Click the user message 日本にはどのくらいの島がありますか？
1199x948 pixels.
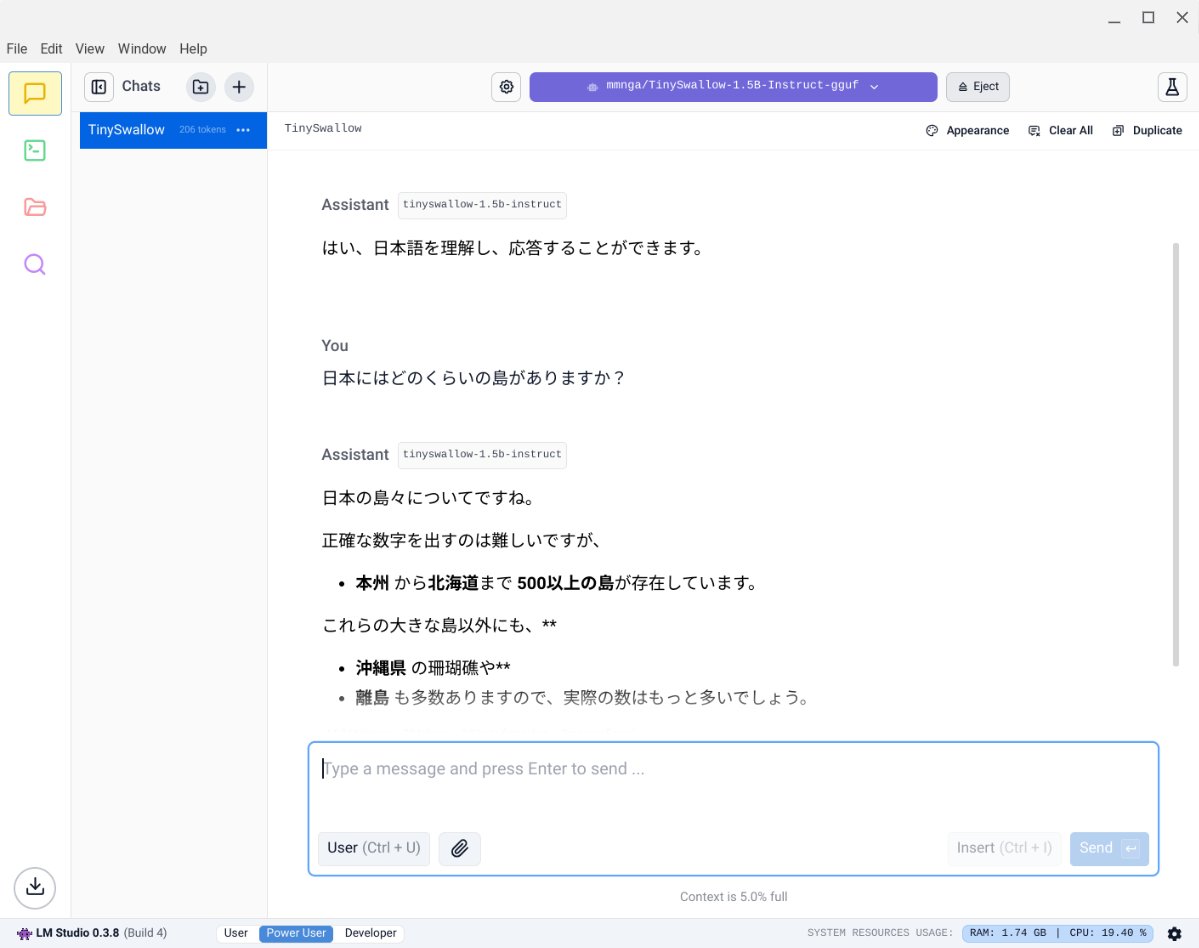click(473, 378)
